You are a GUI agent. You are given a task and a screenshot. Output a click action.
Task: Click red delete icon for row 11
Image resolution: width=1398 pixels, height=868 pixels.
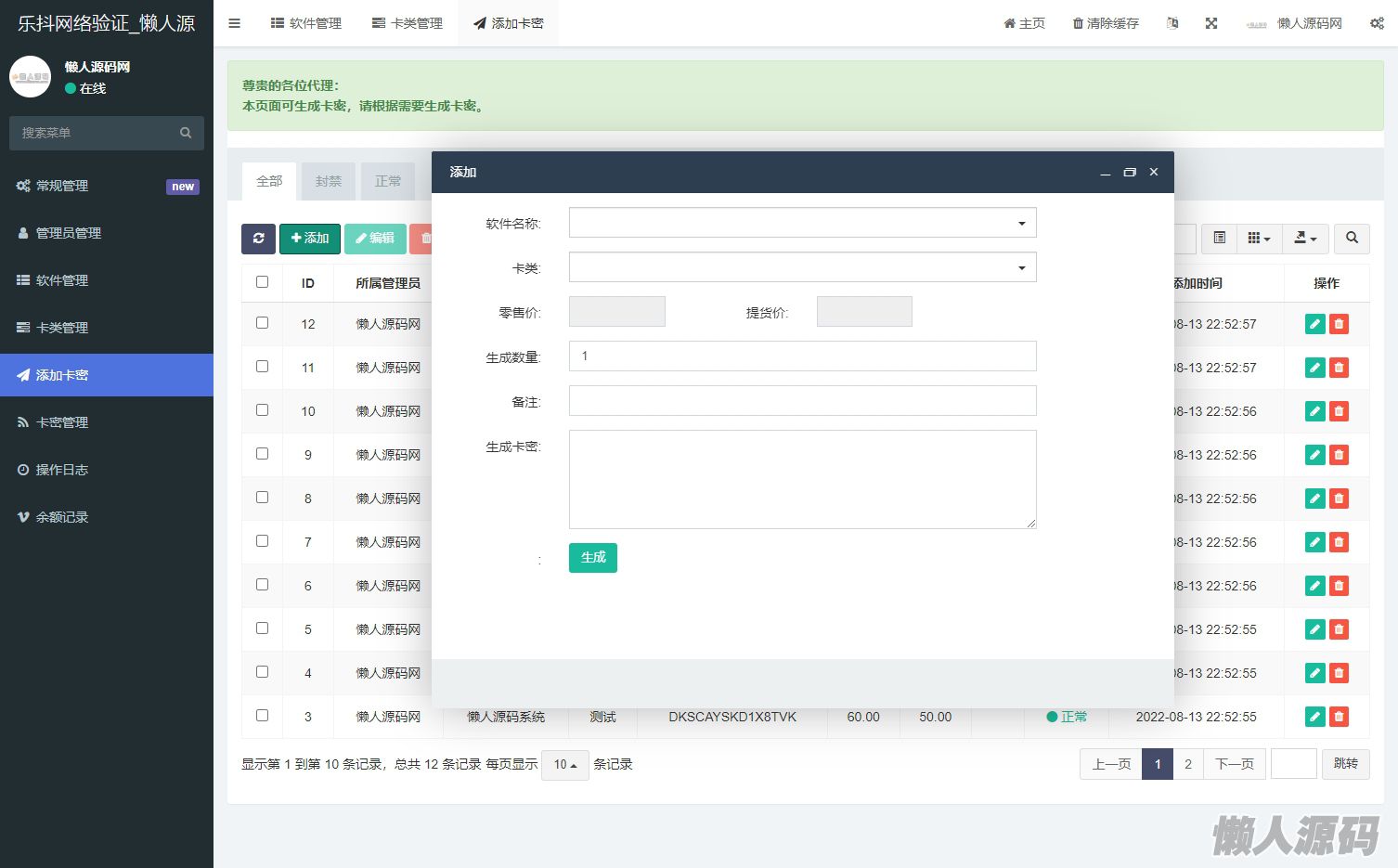click(x=1339, y=368)
